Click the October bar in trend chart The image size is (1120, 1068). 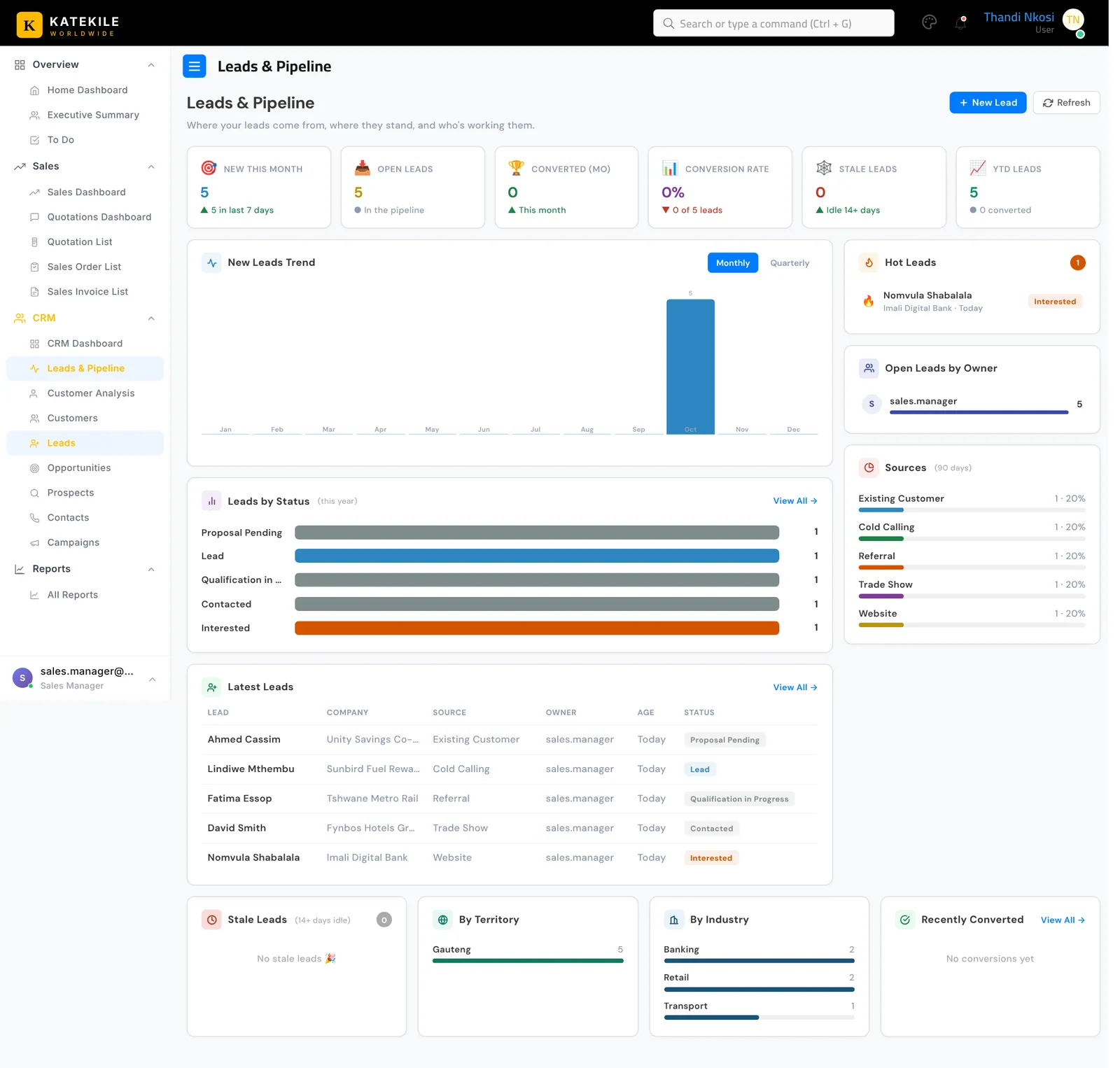point(690,367)
